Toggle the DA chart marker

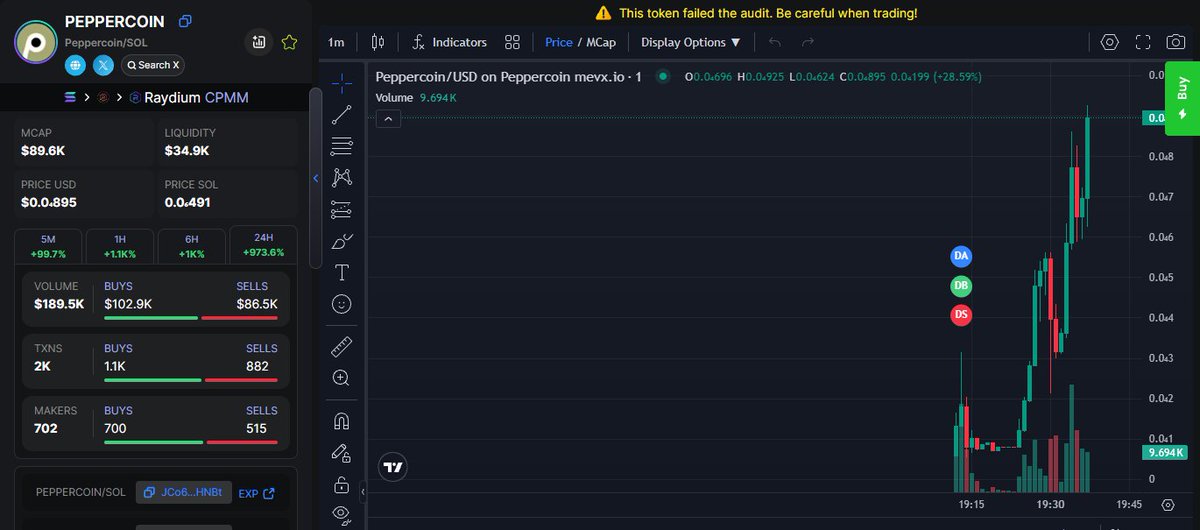tap(961, 256)
